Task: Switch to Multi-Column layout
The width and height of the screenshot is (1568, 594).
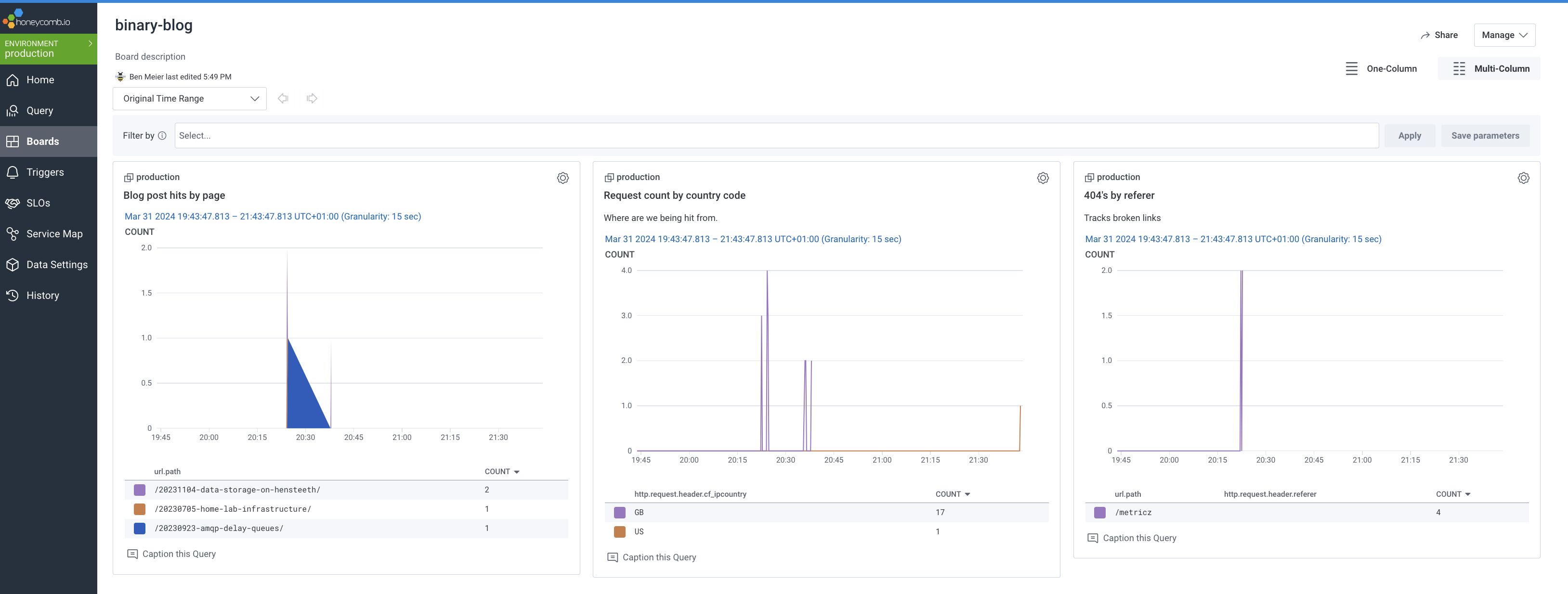Action: (1490, 69)
